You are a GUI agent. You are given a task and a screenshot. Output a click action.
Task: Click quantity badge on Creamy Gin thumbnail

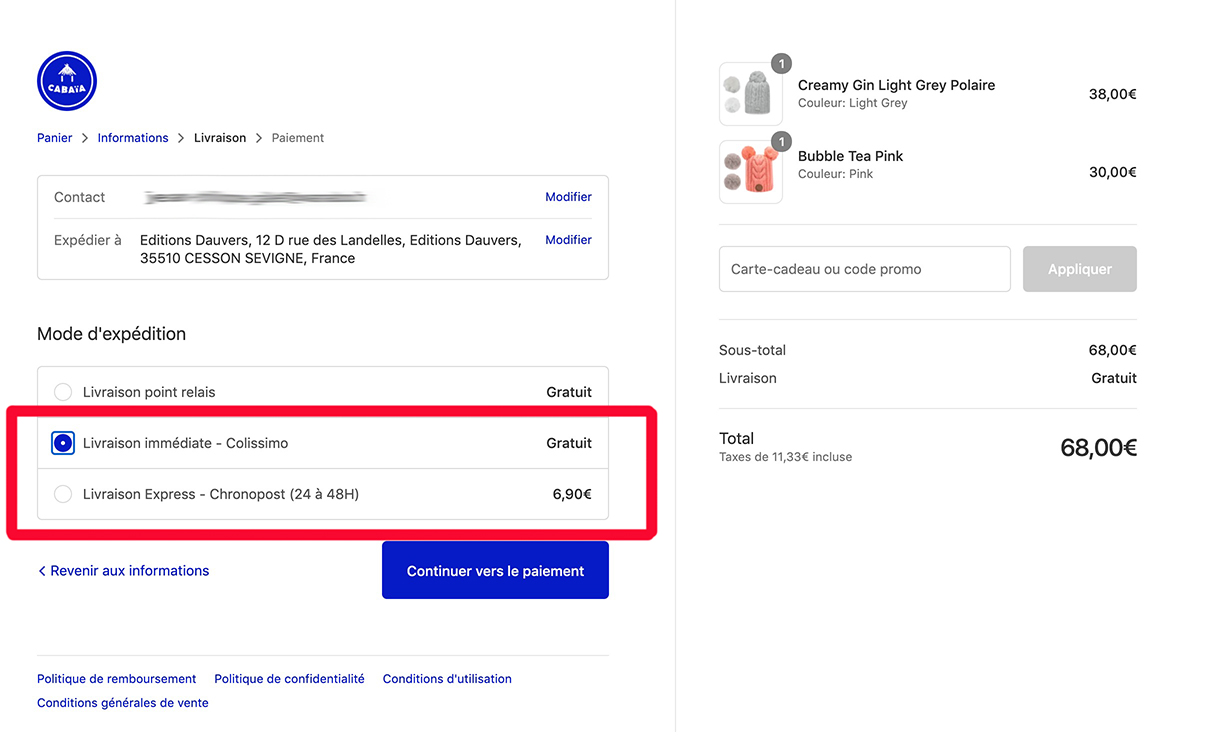point(781,64)
